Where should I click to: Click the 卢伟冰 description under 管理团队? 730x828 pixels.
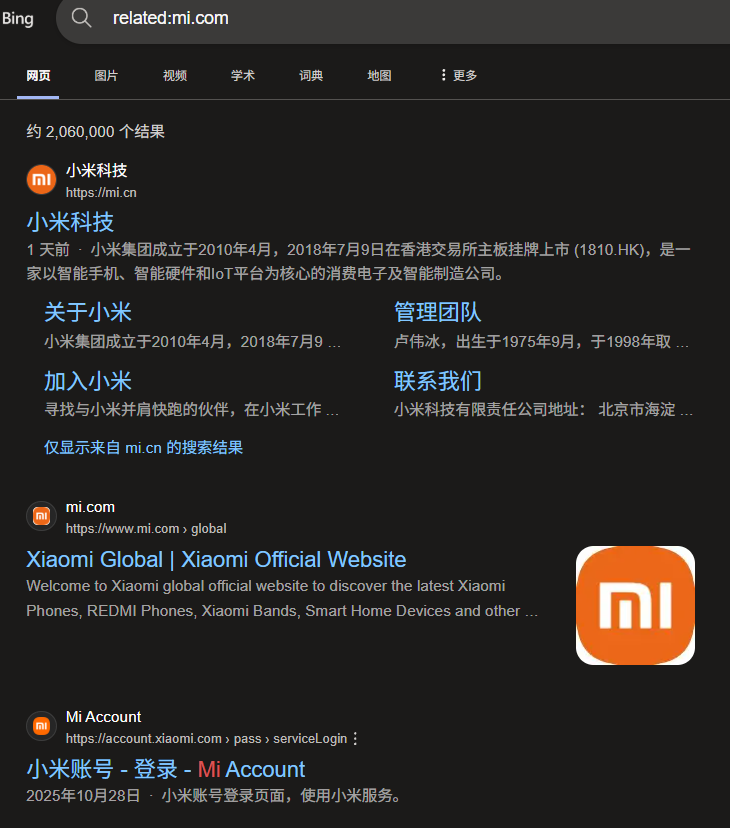(541, 342)
